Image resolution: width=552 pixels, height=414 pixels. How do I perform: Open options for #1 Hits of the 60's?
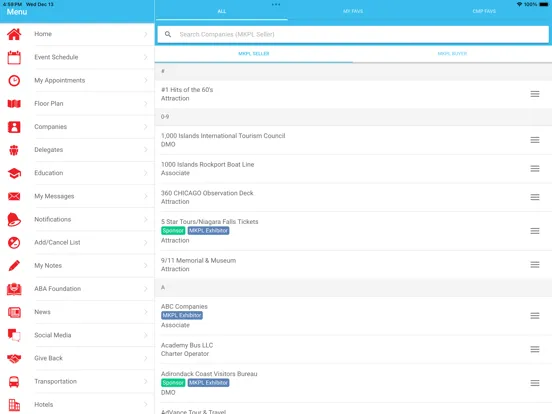coord(535,94)
